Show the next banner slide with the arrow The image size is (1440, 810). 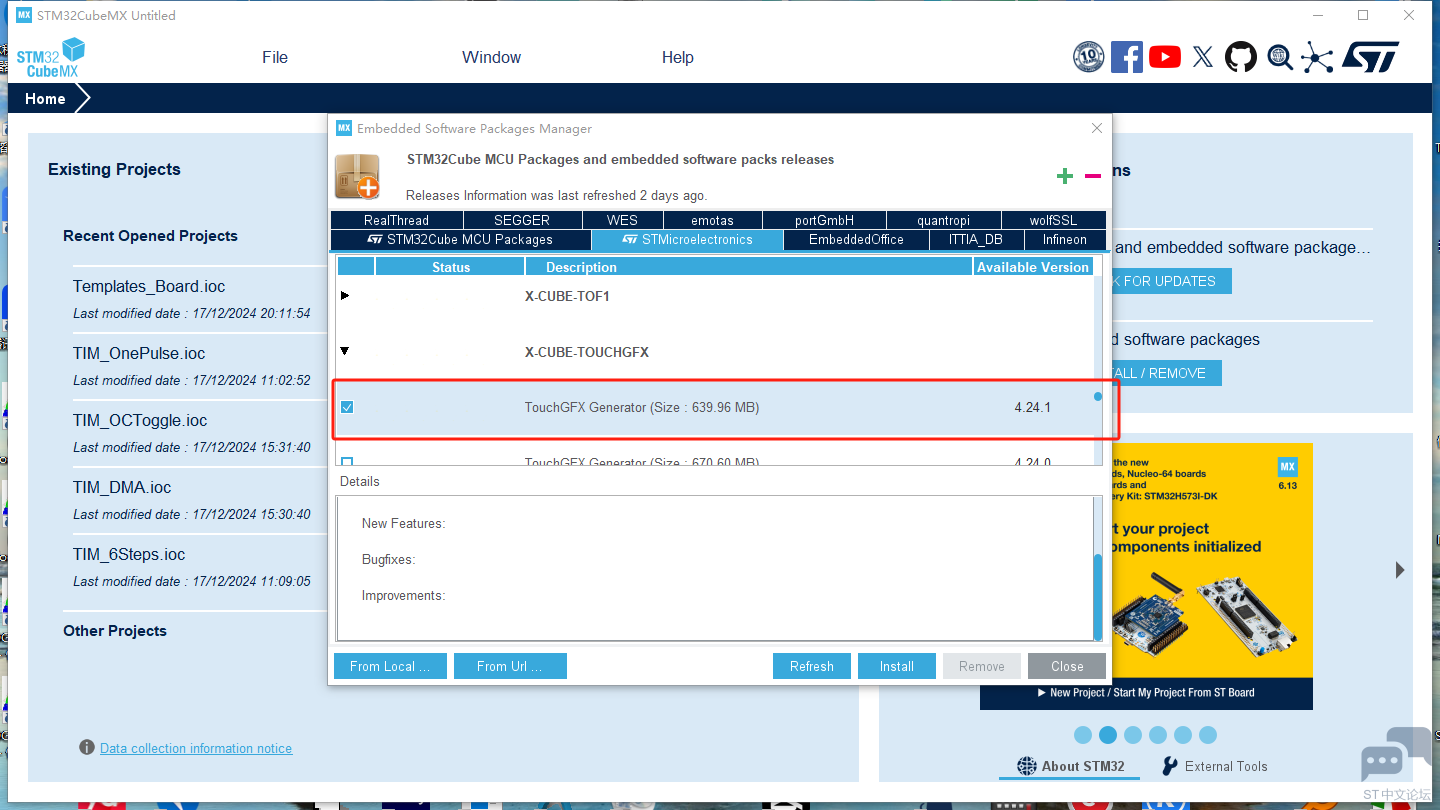tap(1400, 570)
